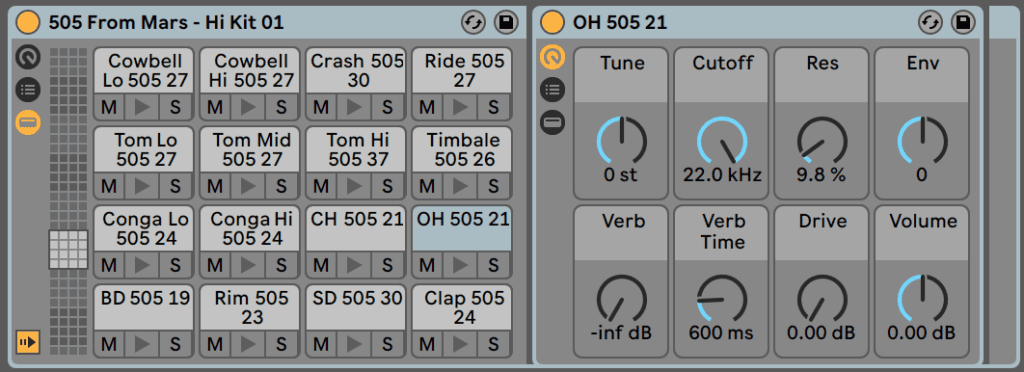
Task: Play the SD 505 30 pad
Action: pos(355,344)
